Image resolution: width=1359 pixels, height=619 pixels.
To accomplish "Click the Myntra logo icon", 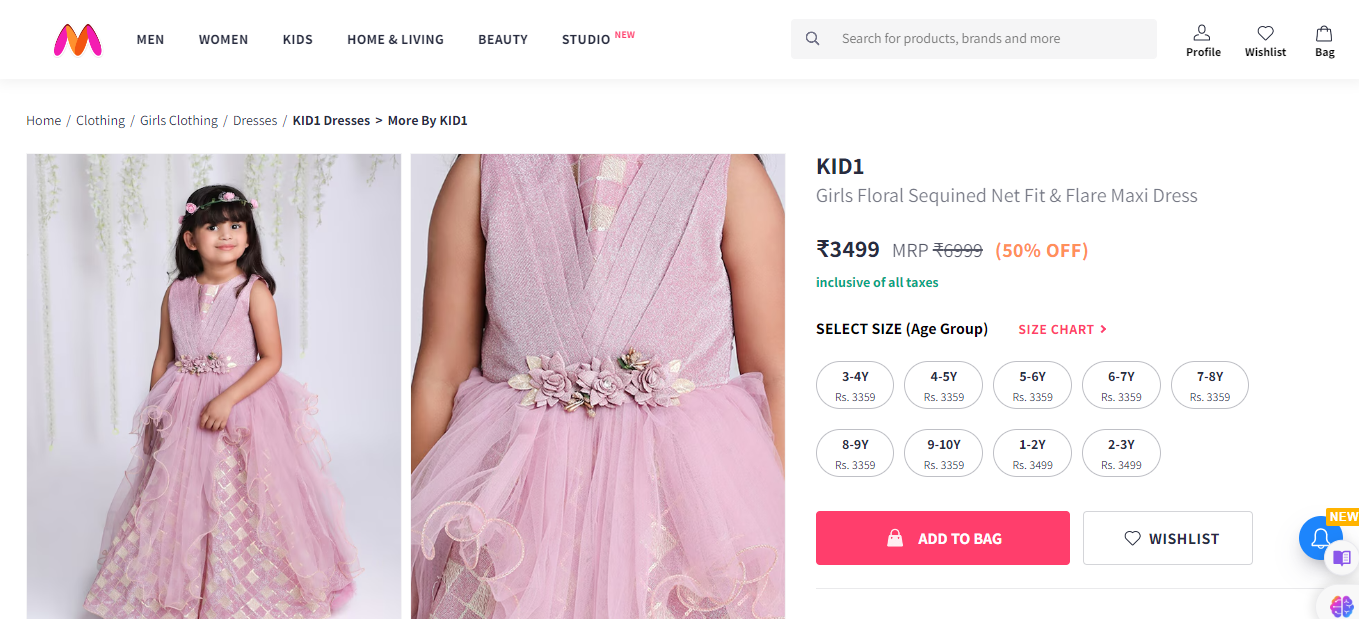I will (x=77, y=39).
